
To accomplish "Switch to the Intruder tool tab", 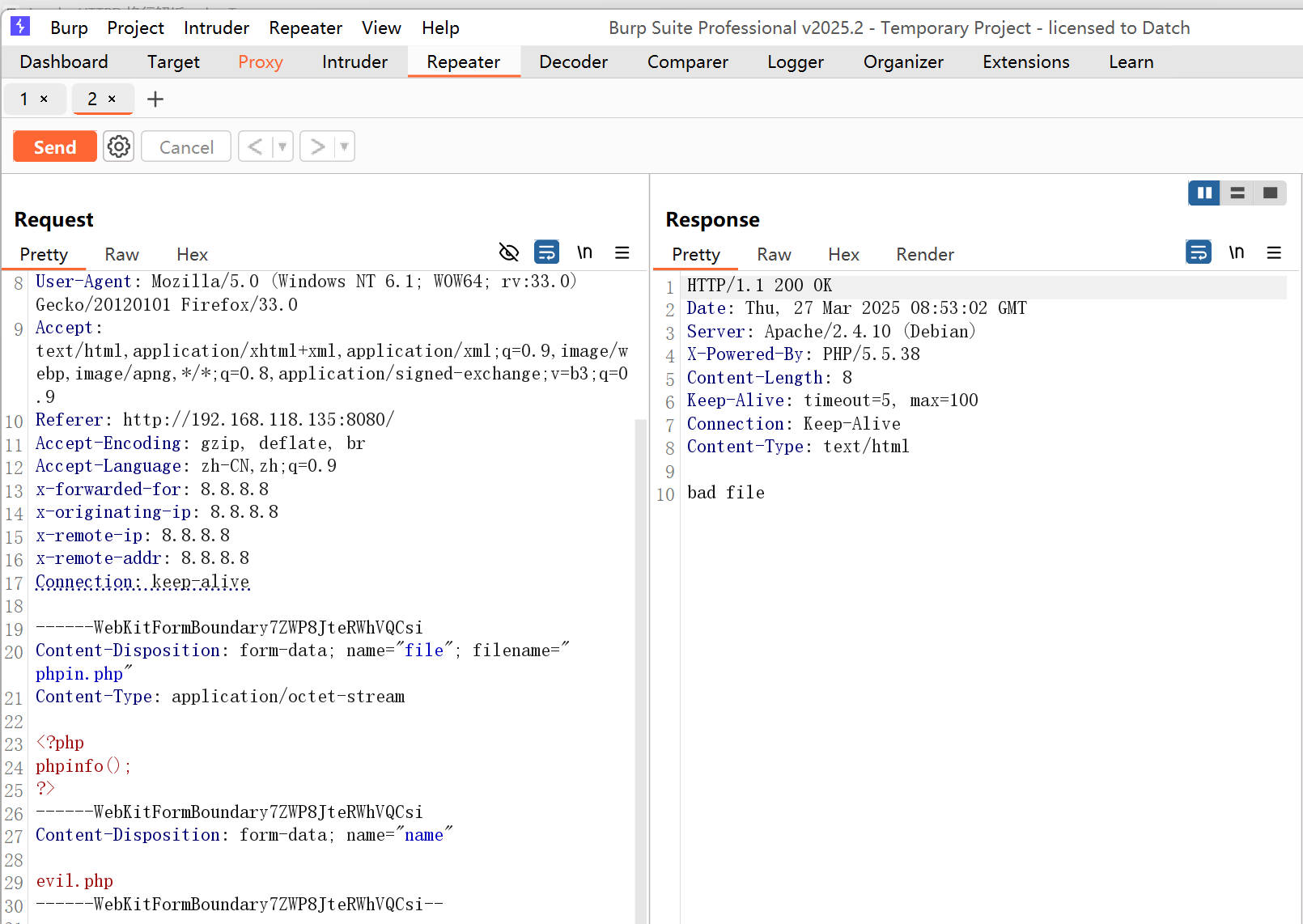I will coord(354,61).
